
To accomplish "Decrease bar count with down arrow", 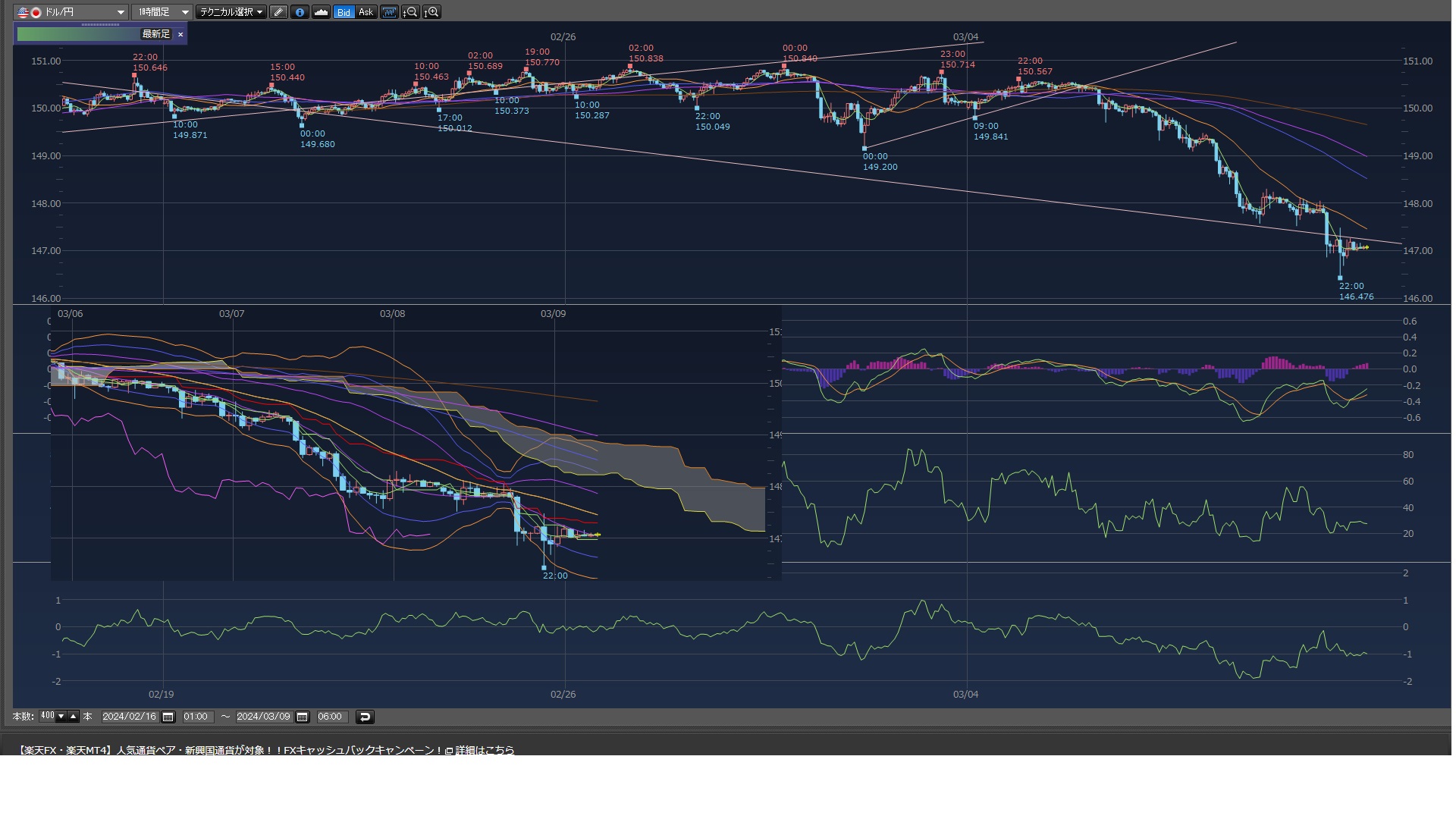I will tap(61, 716).
